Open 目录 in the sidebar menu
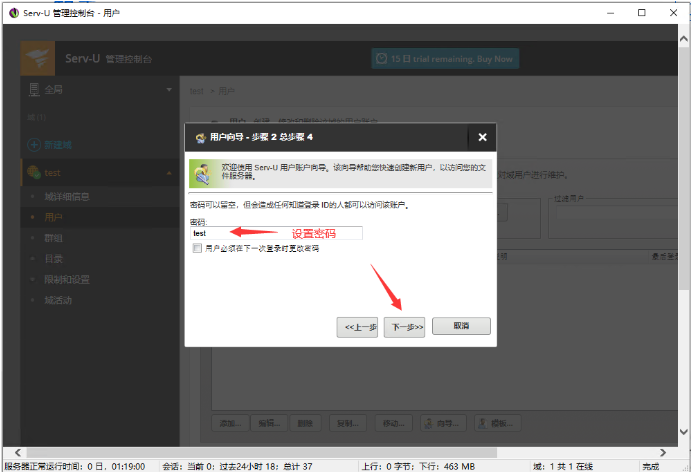Image resolution: width=699 pixels, height=472 pixels. point(53,259)
